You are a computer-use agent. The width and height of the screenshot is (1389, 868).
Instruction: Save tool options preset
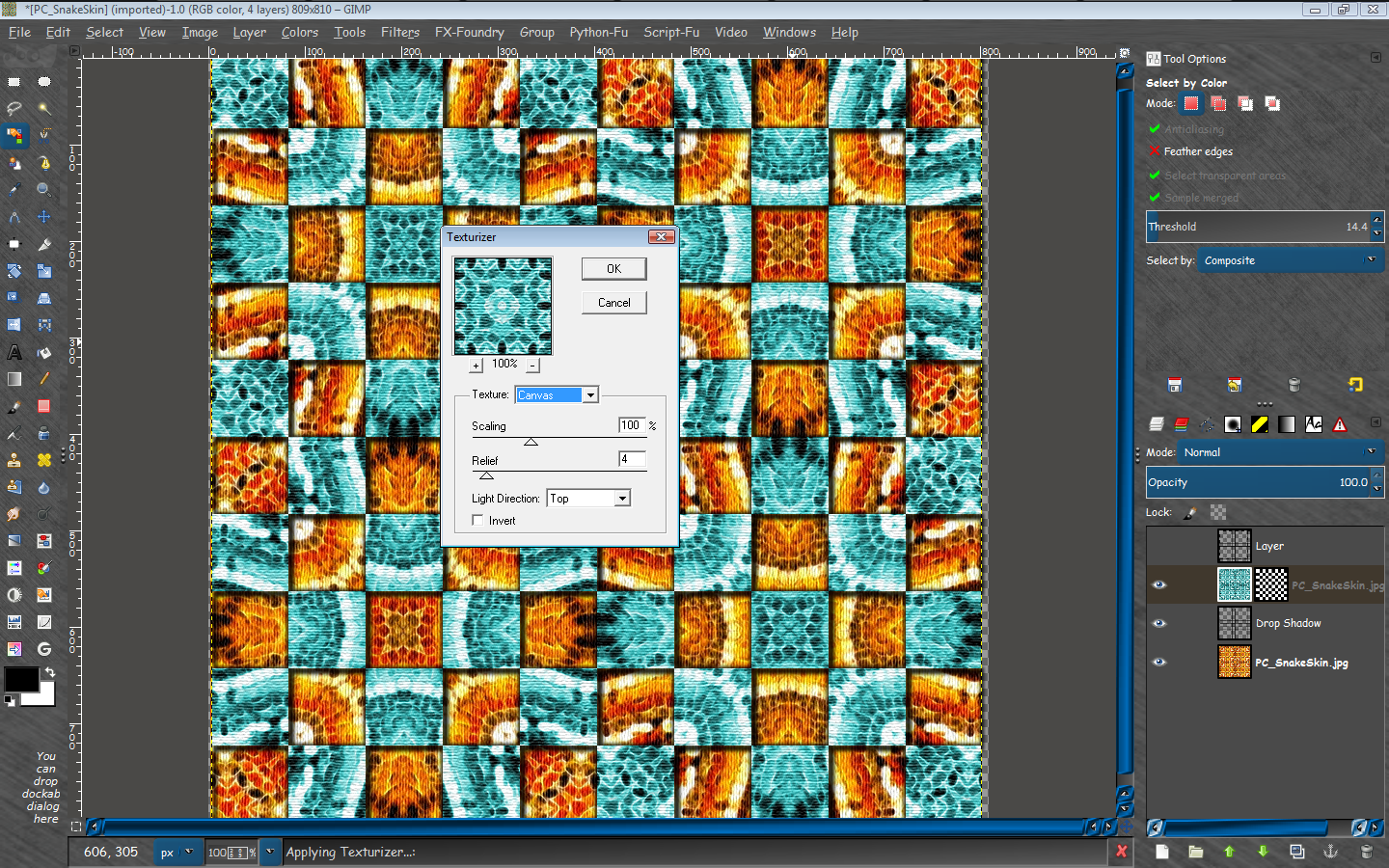click(1174, 385)
